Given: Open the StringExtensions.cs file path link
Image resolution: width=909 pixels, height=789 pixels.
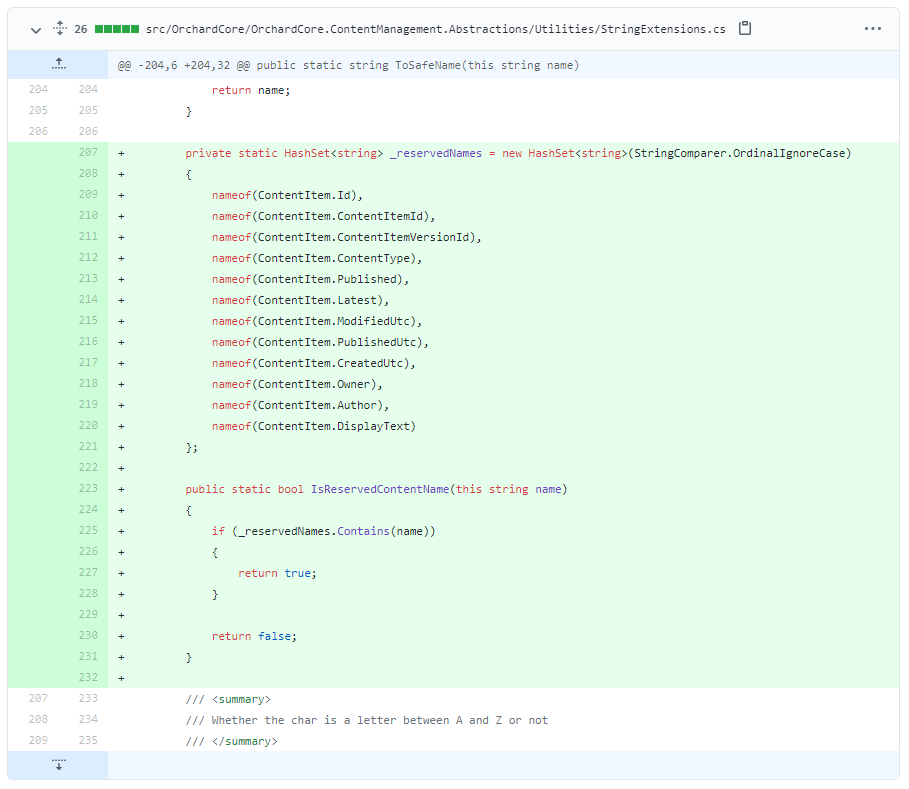Looking at the screenshot, I should pyautogui.click(x=435, y=29).
